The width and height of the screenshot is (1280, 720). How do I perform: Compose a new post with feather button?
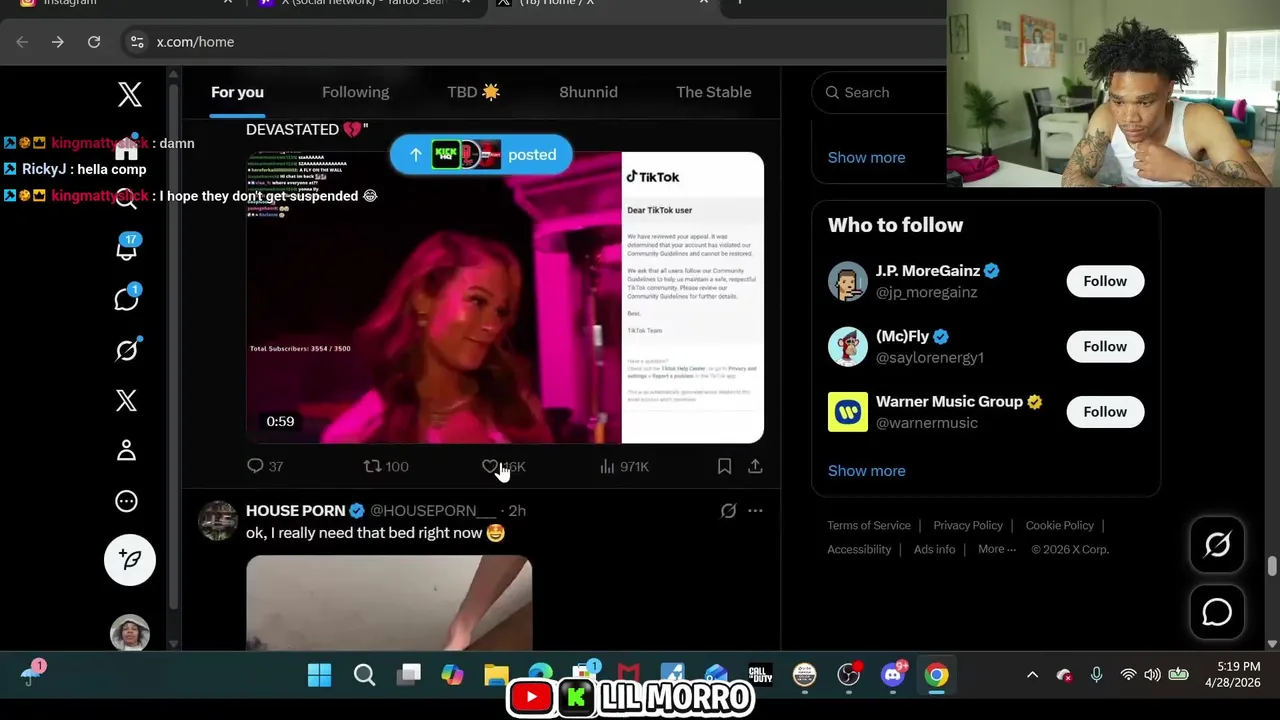[130, 559]
